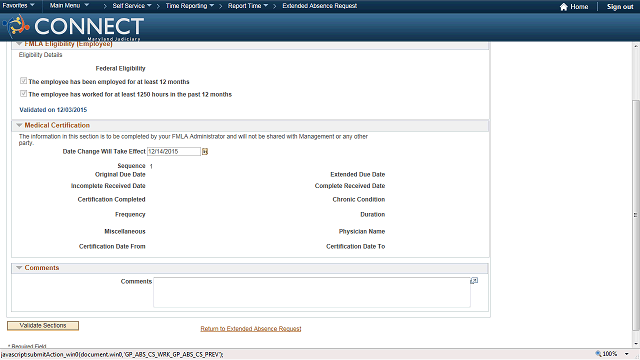
Task: Click the 'Miscellaneous' label
Action: (125, 231)
